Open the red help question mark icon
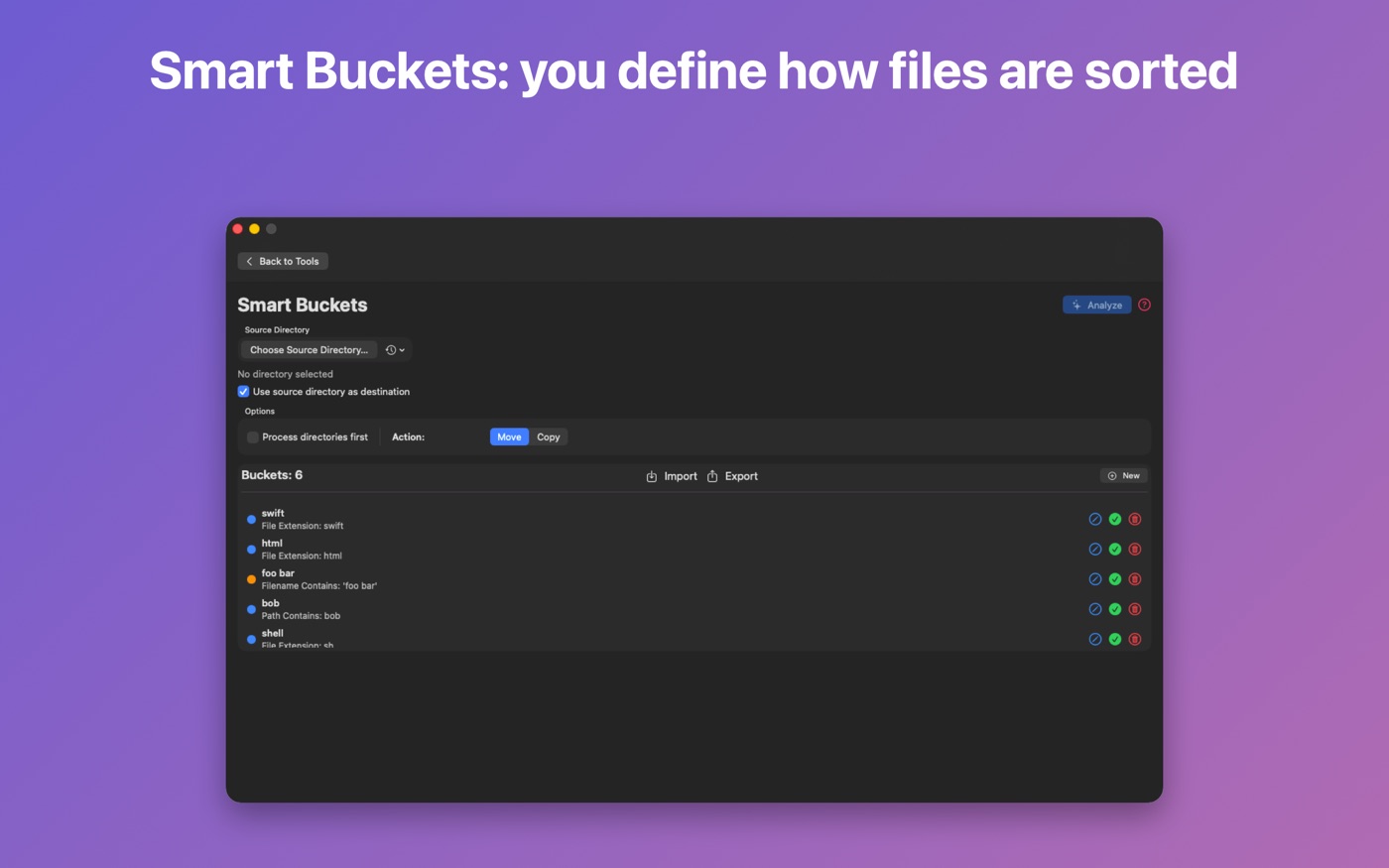The image size is (1389, 868). tap(1144, 305)
